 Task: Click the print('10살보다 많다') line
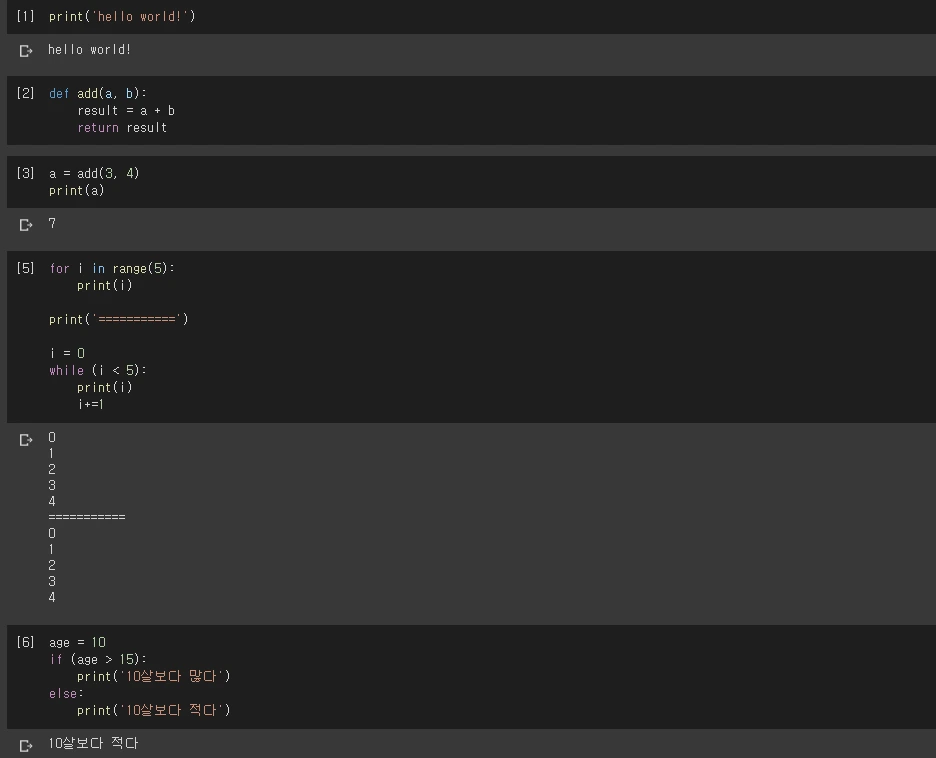153,676
